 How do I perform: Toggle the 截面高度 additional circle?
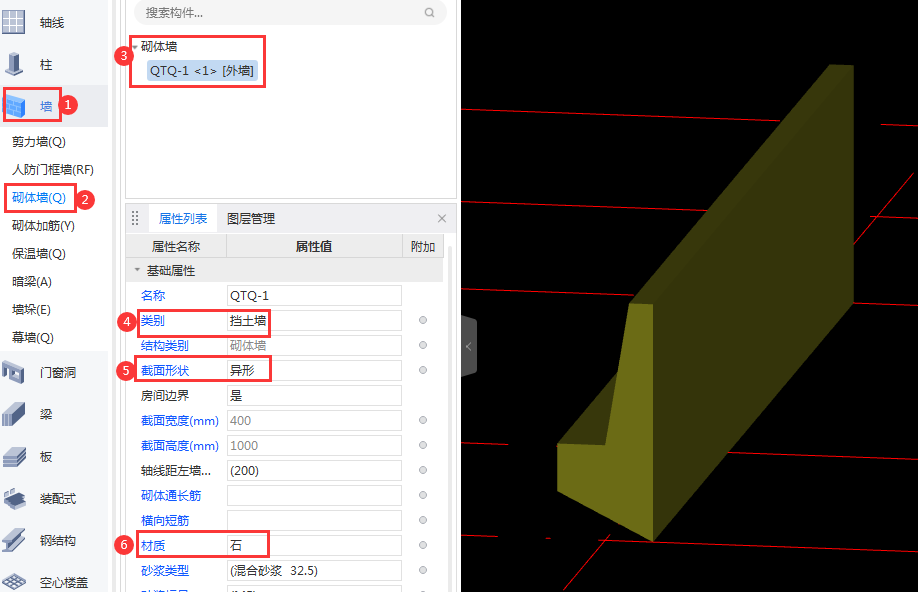423,446
